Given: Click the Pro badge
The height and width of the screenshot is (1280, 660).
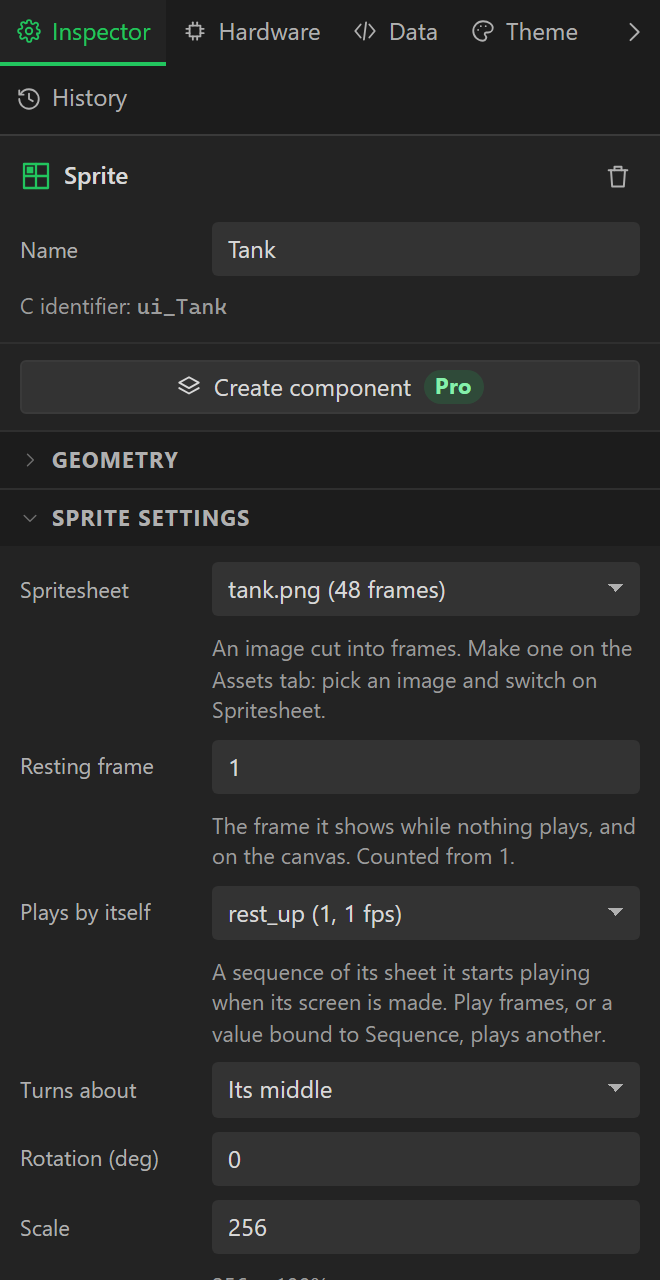Looking at the screenshot, I should pyautogui.click(x=453, y=387).
